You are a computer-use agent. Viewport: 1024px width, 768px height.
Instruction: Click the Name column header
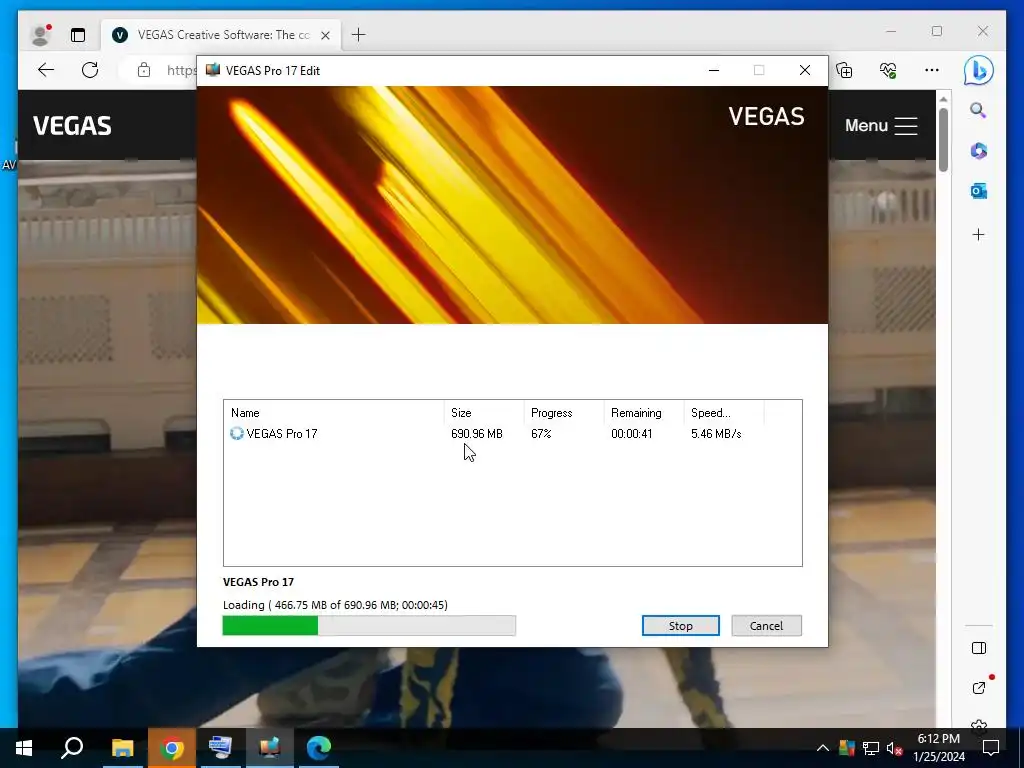point(334,413)
